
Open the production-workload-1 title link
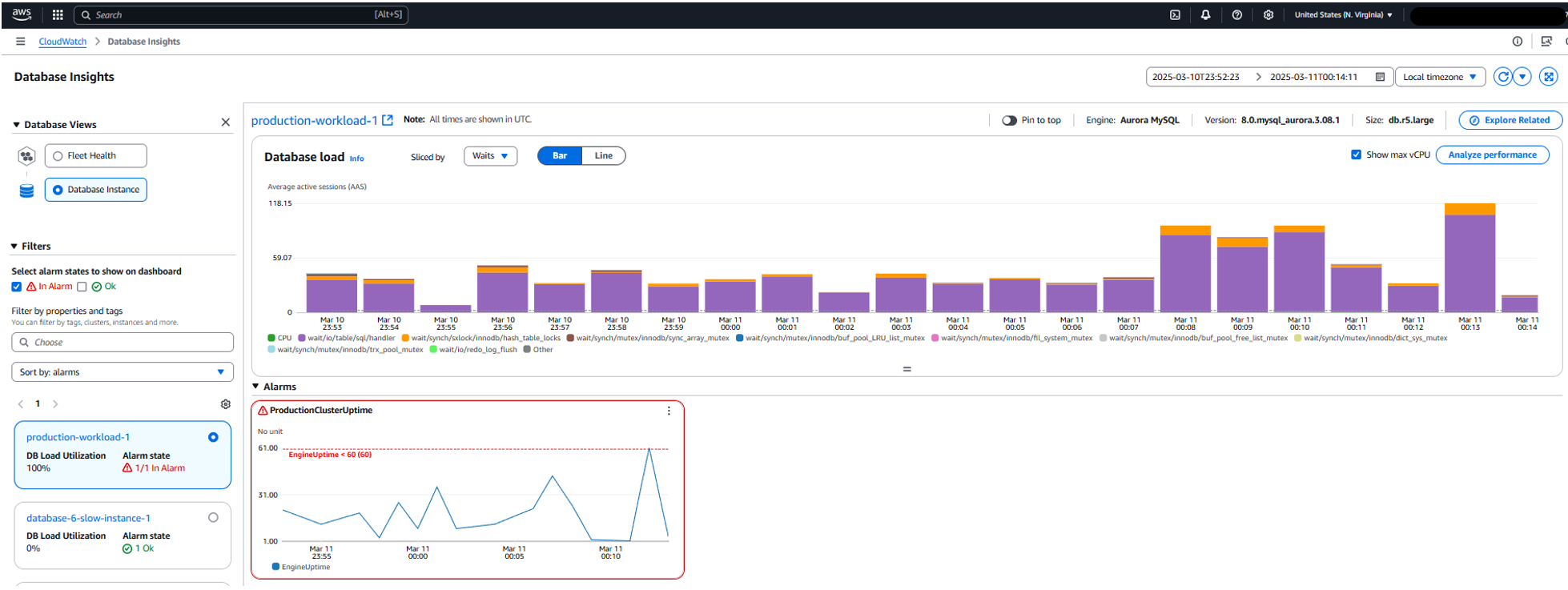point(314,120)
